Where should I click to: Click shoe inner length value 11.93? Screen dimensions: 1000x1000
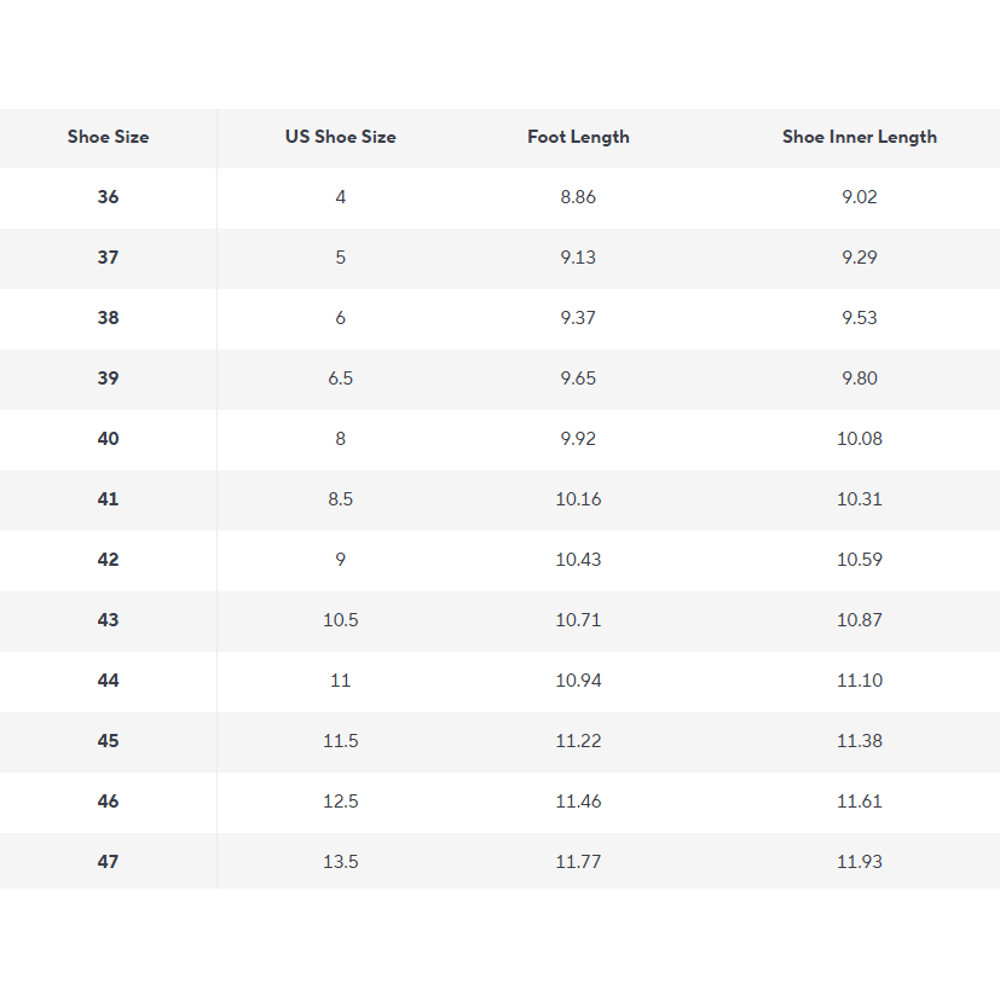click(859, 861)
